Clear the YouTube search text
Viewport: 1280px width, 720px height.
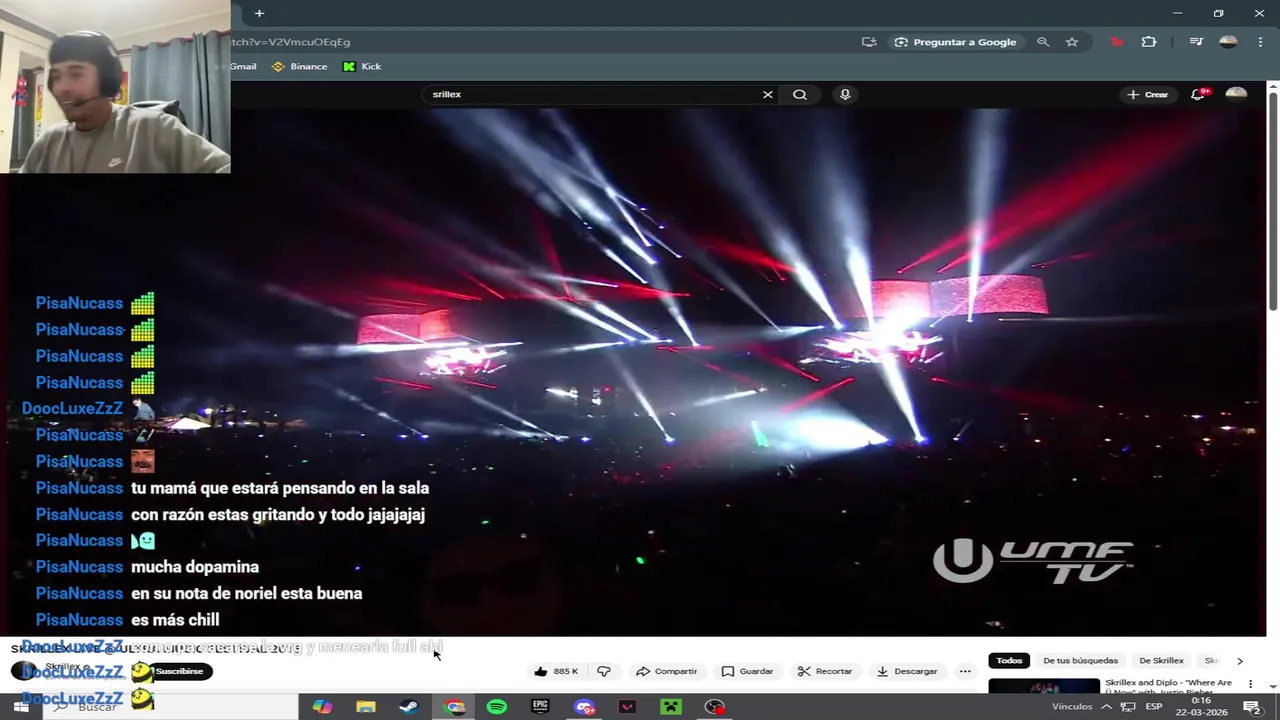pos(768,94)
